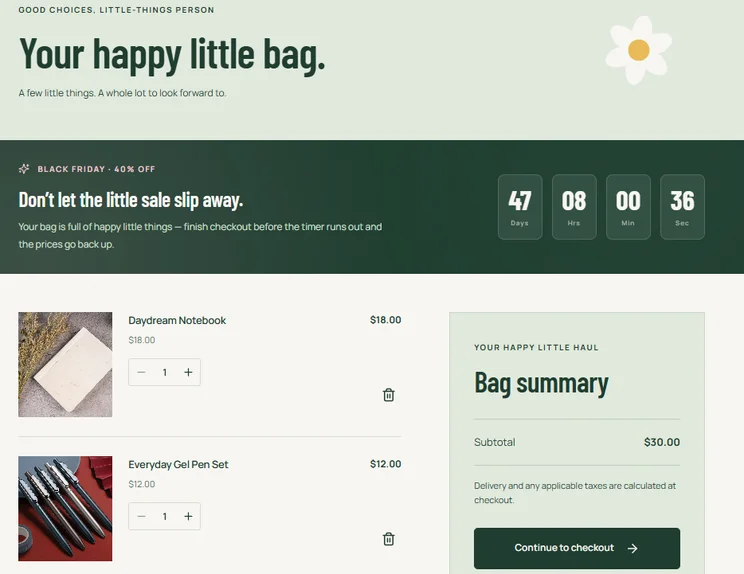Click the 00 Min countdown tile
The image size is (744, 574).
click(x=628, y=207)
